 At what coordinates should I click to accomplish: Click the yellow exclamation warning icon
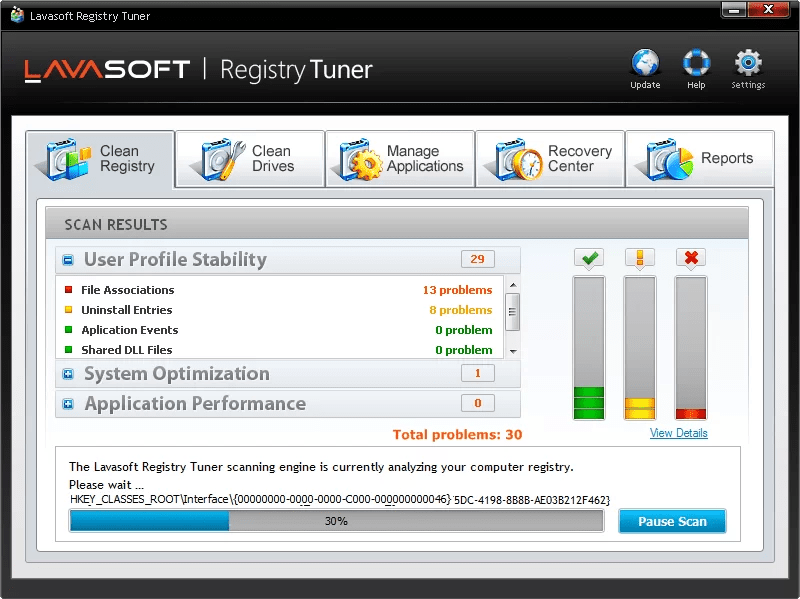(640, 258)
